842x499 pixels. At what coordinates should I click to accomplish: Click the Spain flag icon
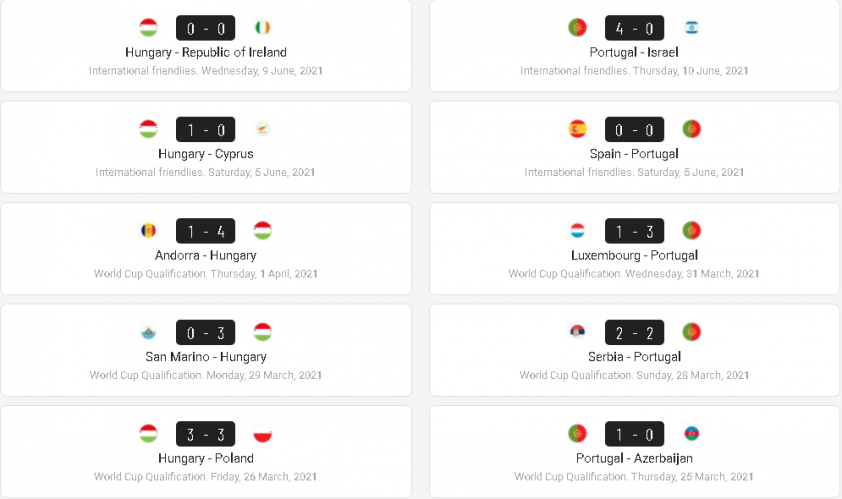click(x=577, y=129)
